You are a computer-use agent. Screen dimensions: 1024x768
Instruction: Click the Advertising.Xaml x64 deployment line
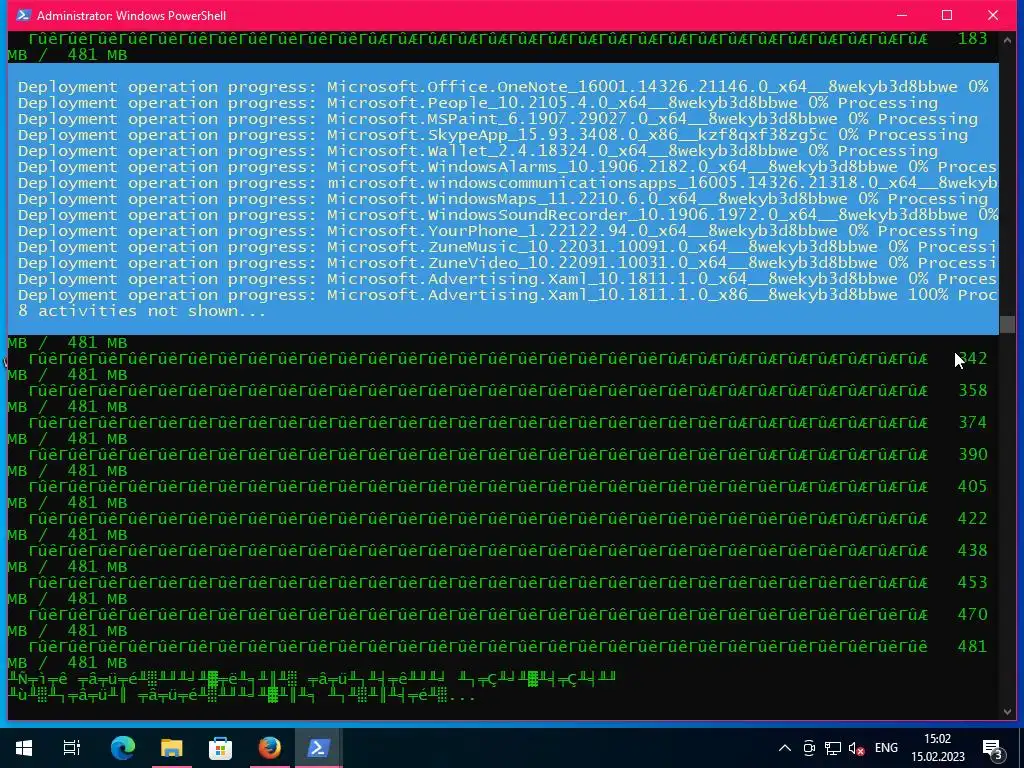507,279
